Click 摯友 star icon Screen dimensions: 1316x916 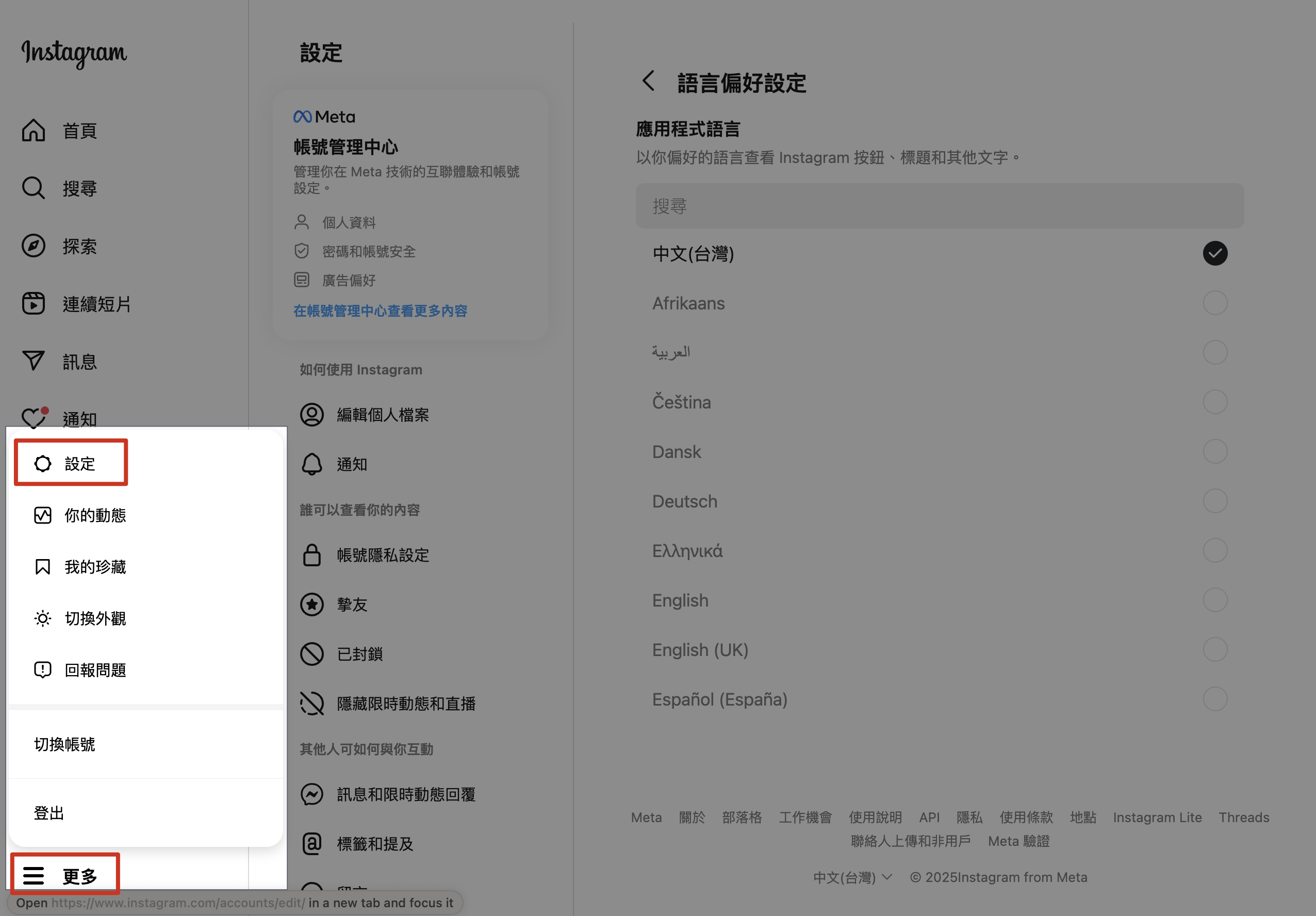click(312, 604)
